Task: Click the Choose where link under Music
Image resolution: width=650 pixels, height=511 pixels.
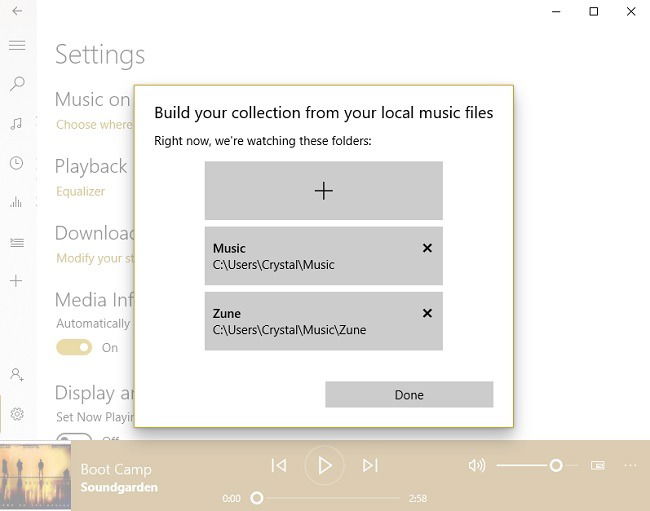Action: coord(95,125)
